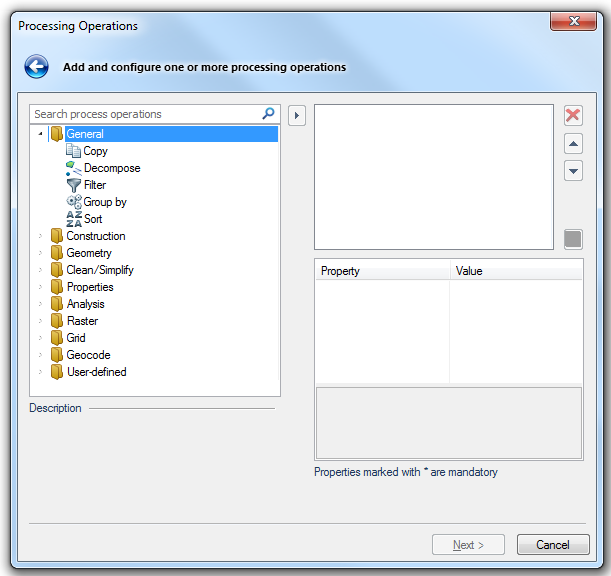Click the property description box
Viewport: 611px width, 576px height.
tap(449, 423)
